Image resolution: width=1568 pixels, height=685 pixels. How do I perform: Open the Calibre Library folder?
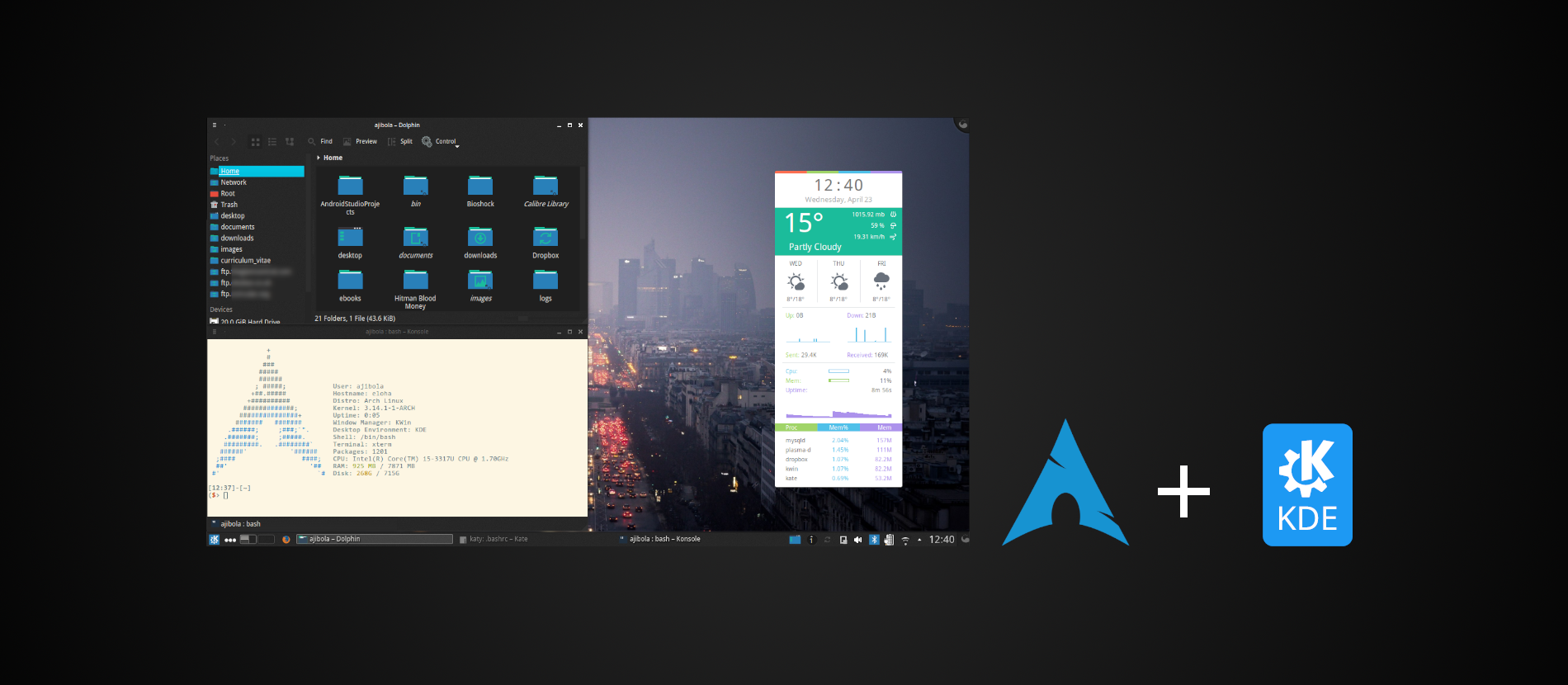tap(545, 187)
